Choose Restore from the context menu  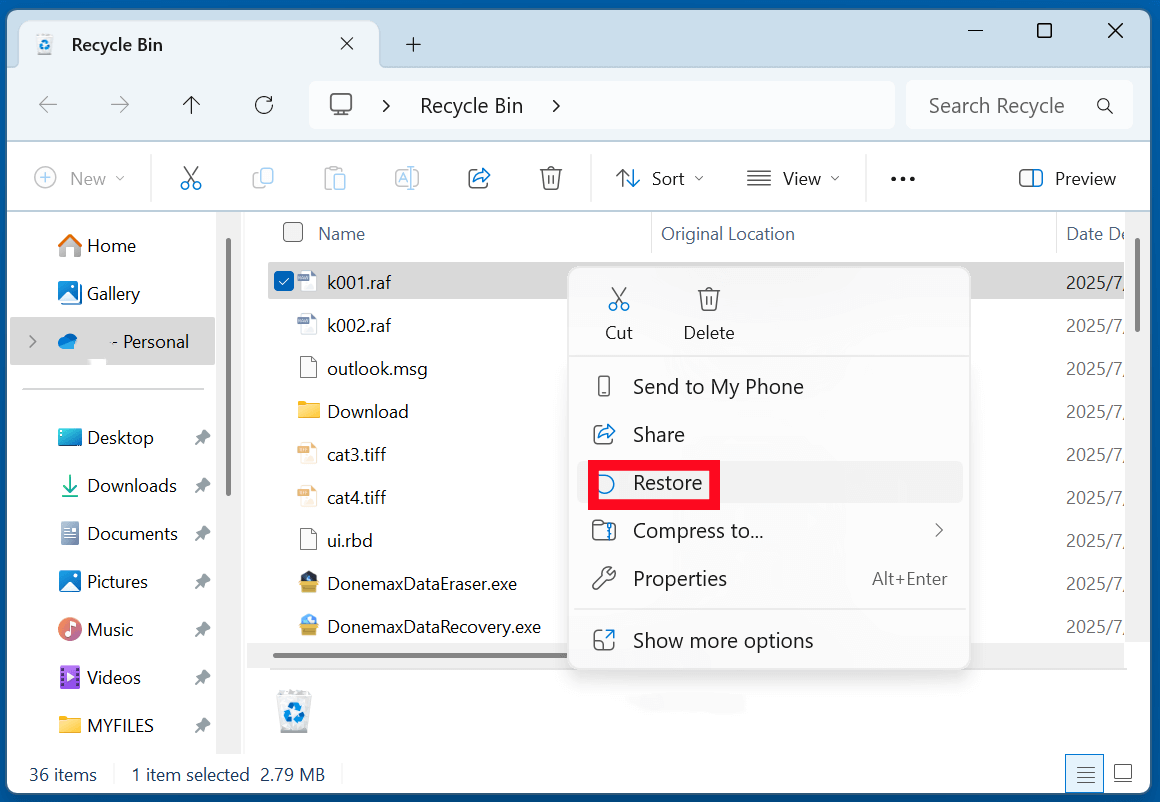click(668, 483)
